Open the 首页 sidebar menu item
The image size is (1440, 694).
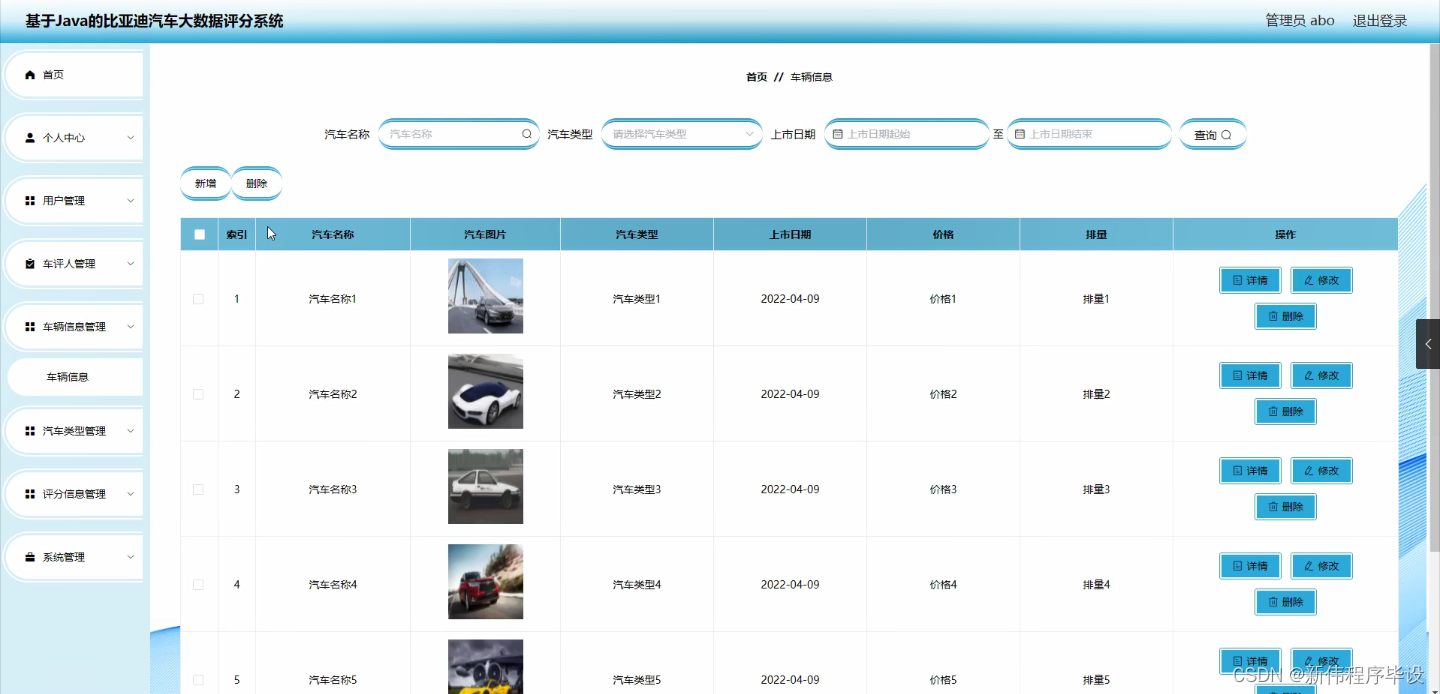point(74,75)
